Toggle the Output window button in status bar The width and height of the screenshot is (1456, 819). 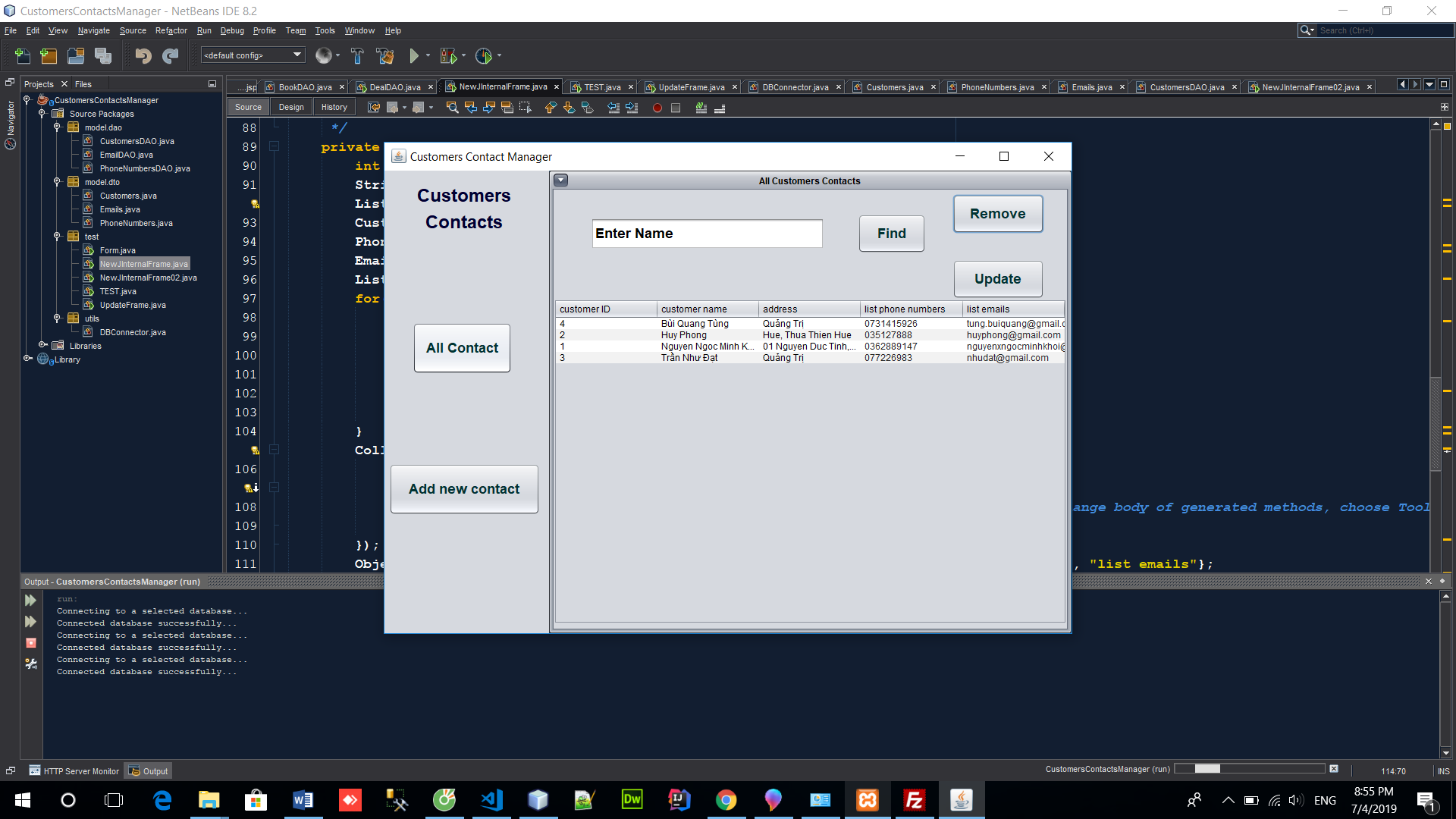[149, 771]
